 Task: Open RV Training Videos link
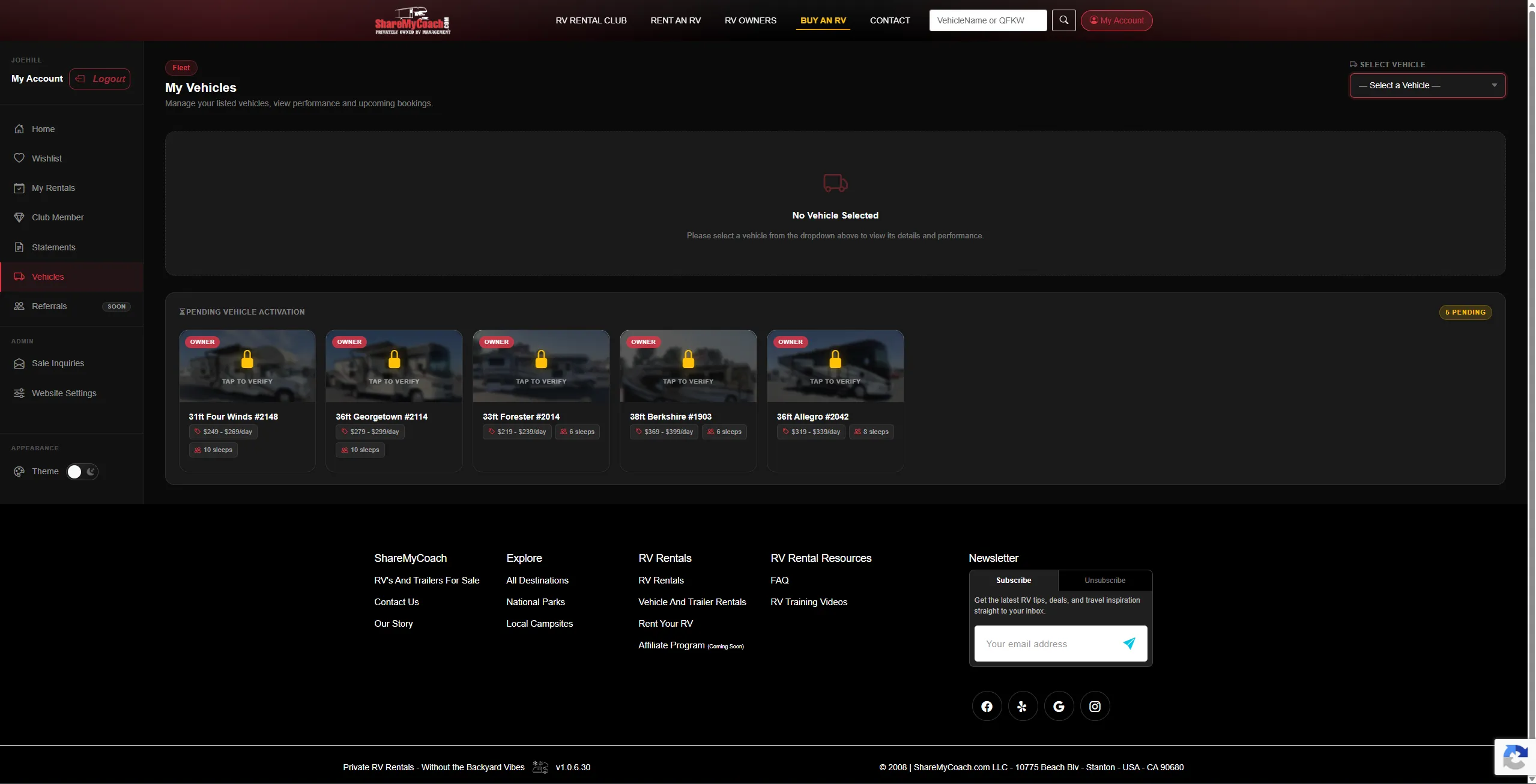pos(809,602)
